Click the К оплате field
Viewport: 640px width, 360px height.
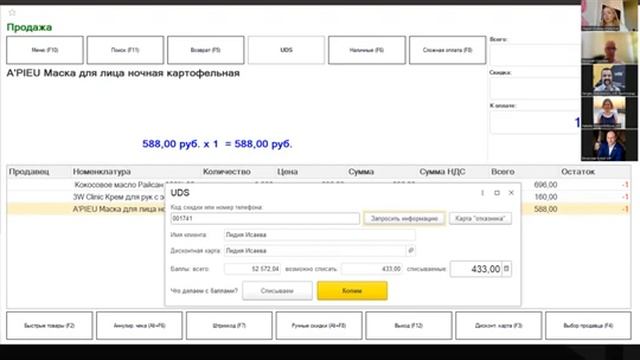click(x=535, y=122)
